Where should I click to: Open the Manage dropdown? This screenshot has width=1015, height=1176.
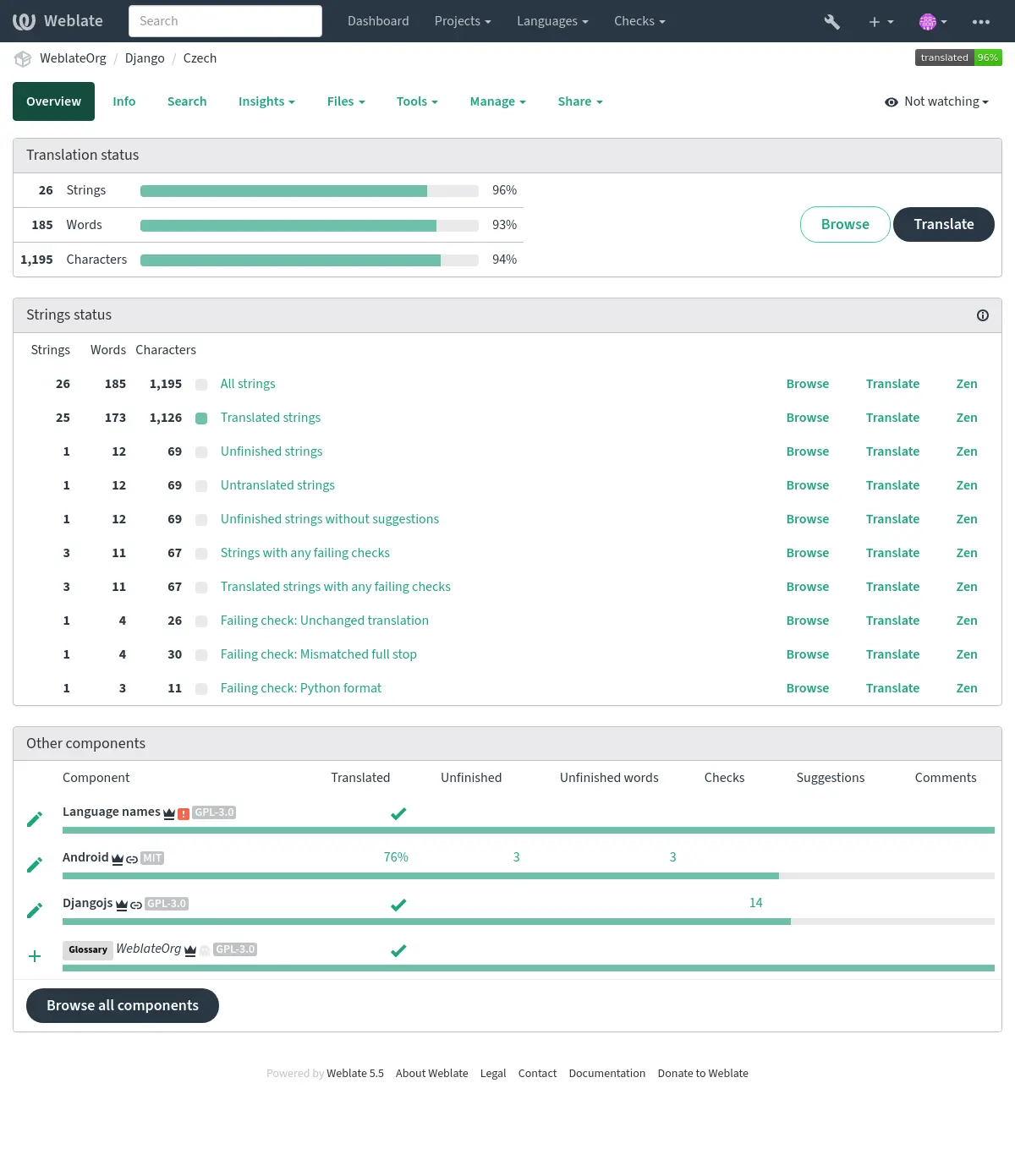coord(497,101)
